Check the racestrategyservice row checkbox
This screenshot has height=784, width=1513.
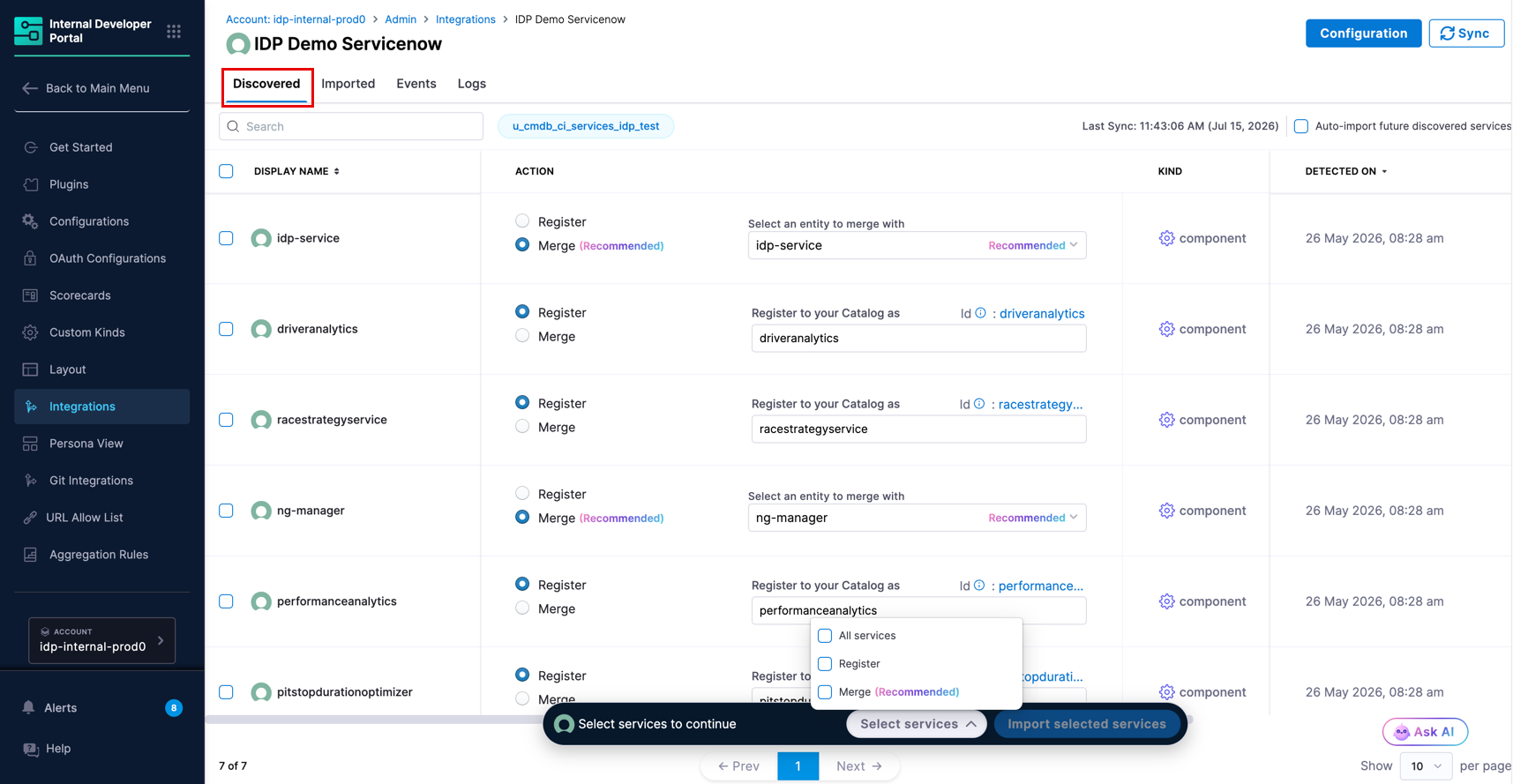226,420
